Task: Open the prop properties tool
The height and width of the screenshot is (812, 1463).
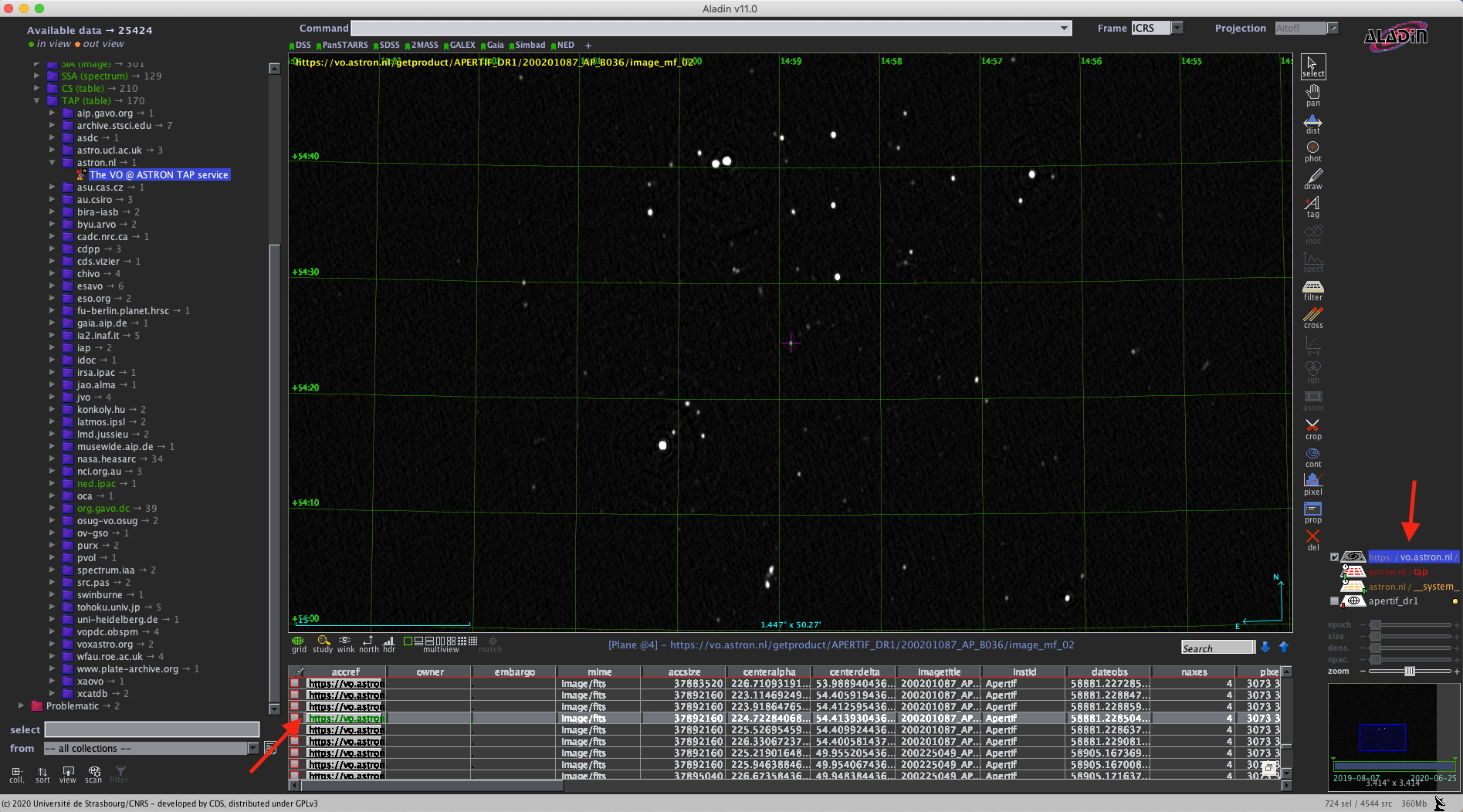Action: [1312, 513]
